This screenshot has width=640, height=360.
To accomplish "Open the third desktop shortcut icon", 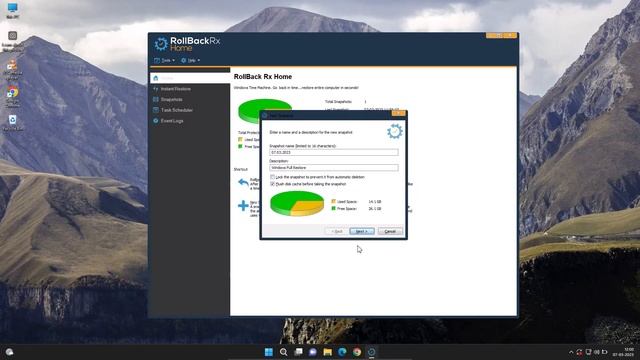I will point(13,69).
